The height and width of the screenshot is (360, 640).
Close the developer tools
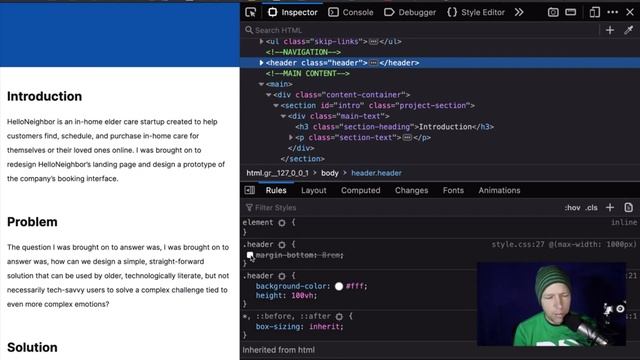click(630, 12)
